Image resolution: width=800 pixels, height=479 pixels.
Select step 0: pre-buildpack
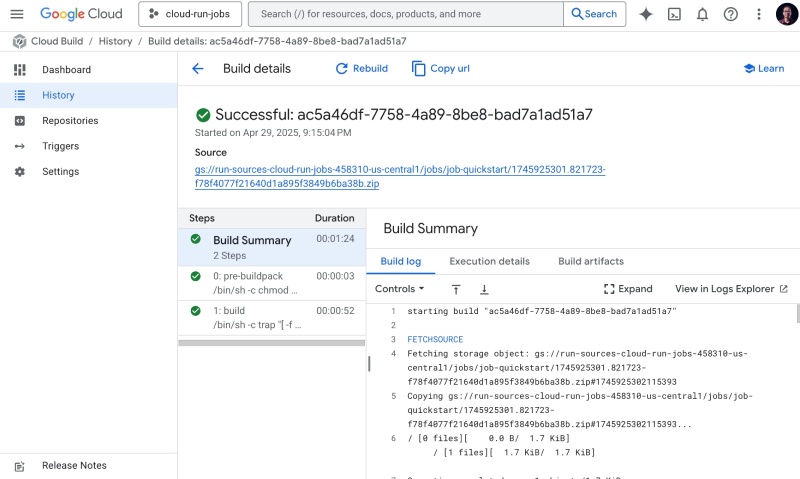click(x=272, y=283)
